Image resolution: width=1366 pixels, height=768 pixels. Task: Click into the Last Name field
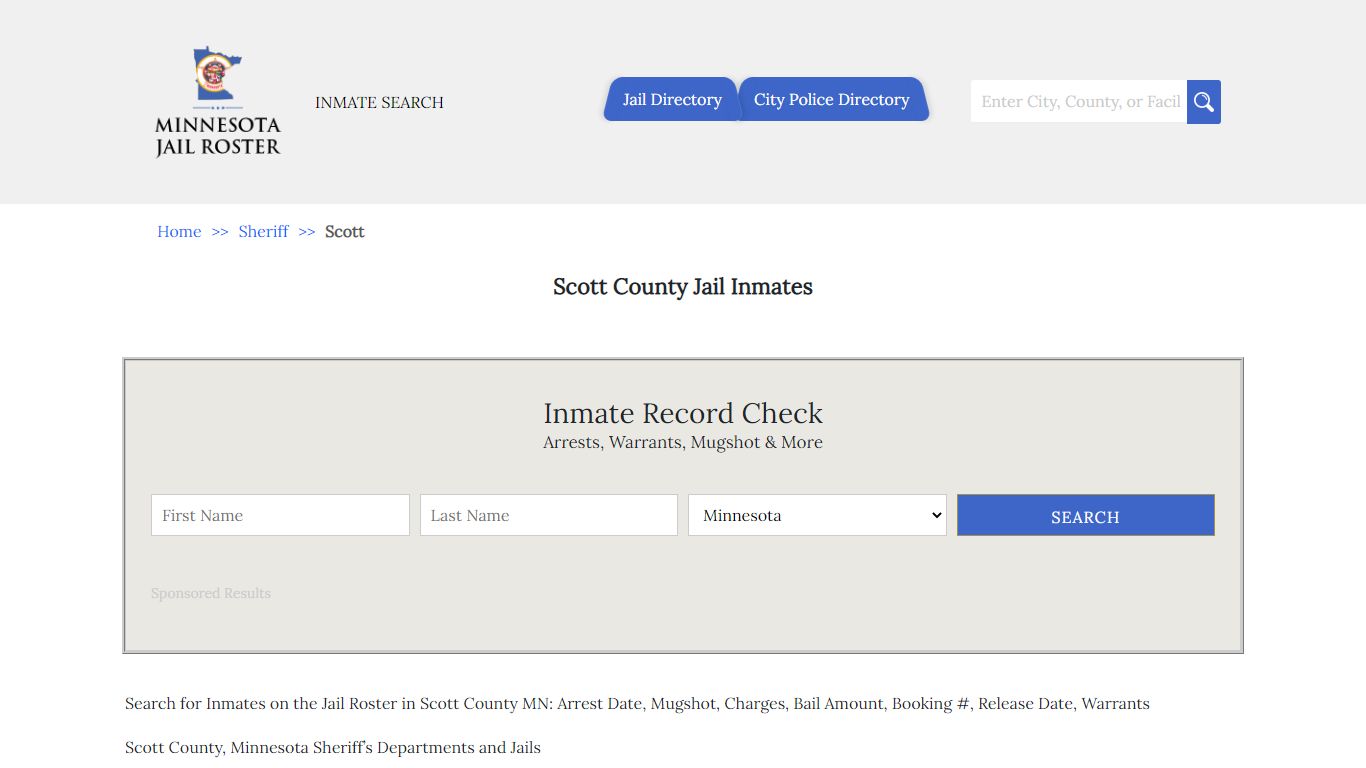pos(548,515)
